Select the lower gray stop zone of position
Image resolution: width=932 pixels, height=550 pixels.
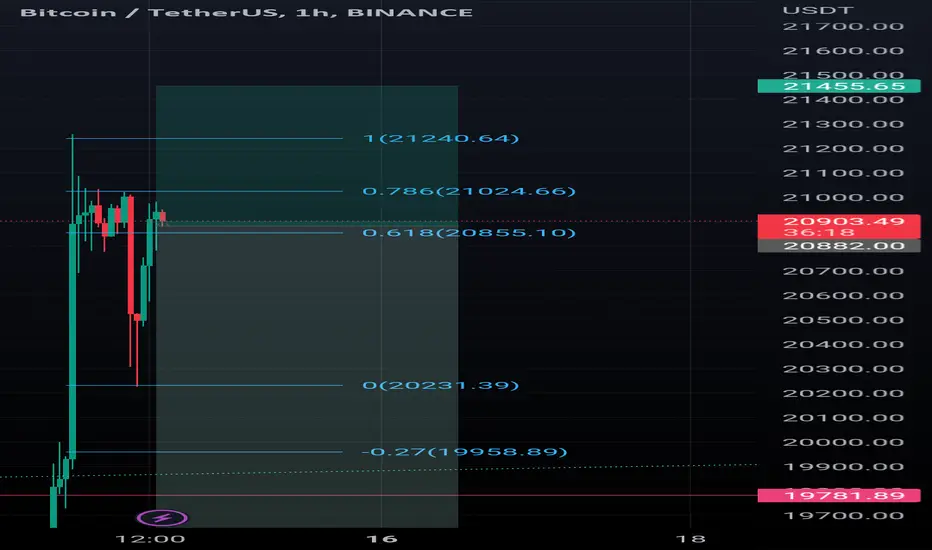(x=307, y=376)
